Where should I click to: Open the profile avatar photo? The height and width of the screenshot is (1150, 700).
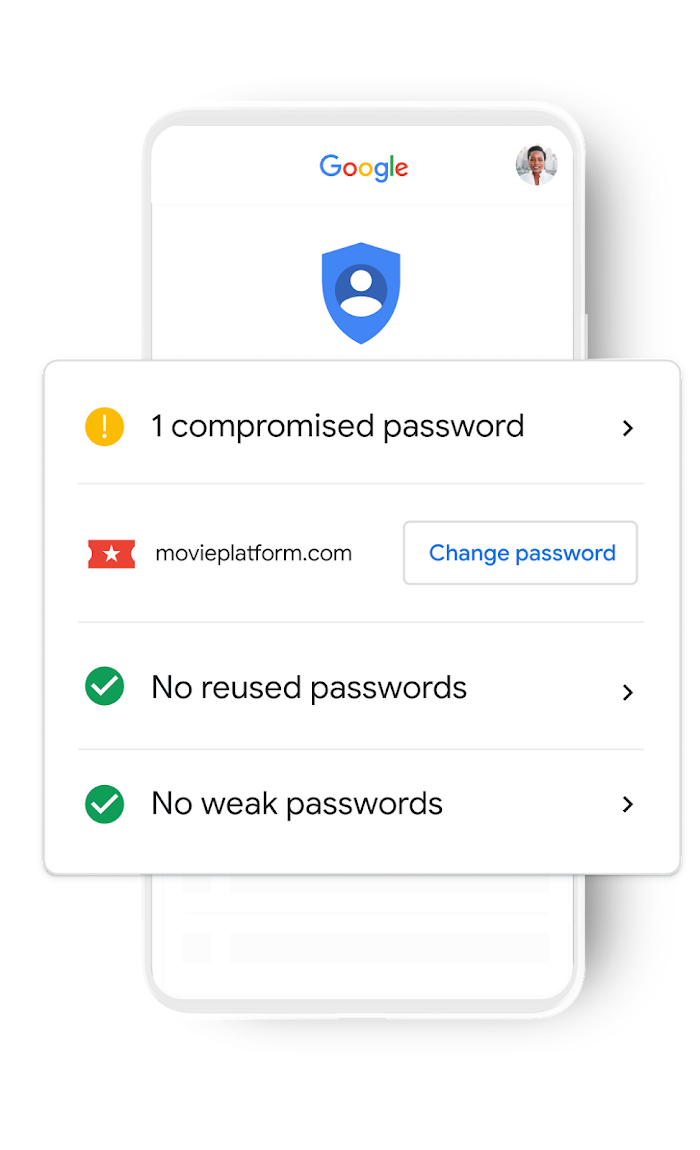(536, 165)
